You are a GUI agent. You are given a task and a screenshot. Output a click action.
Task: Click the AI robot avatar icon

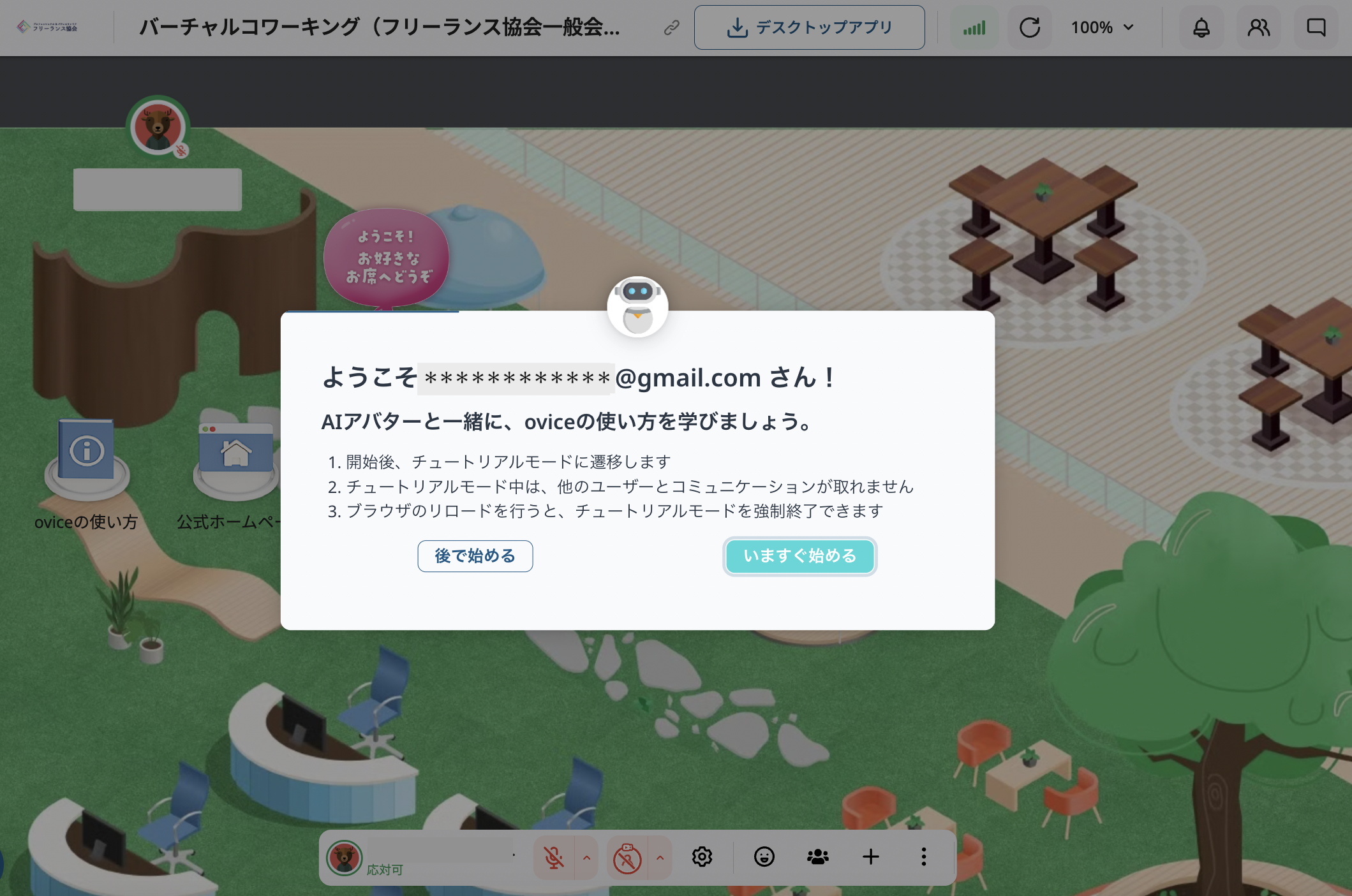(637, 307)
